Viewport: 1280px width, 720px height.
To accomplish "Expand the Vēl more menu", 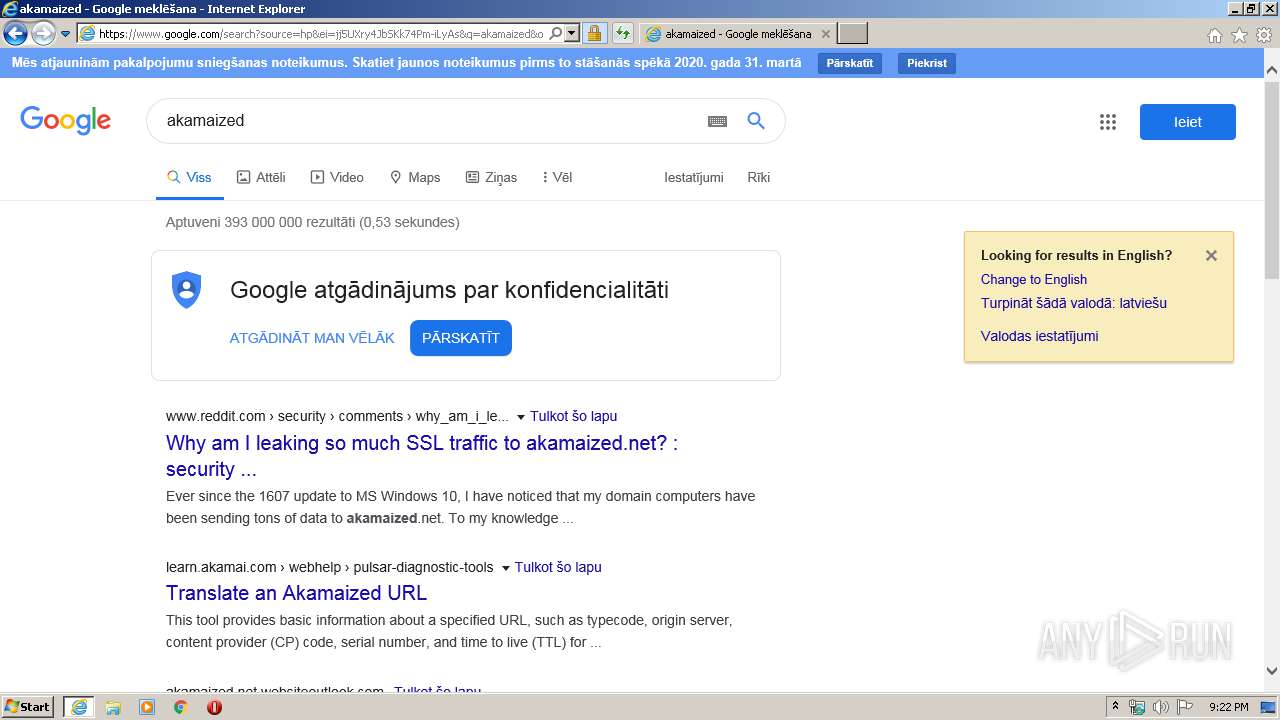I will coord(557,177).
